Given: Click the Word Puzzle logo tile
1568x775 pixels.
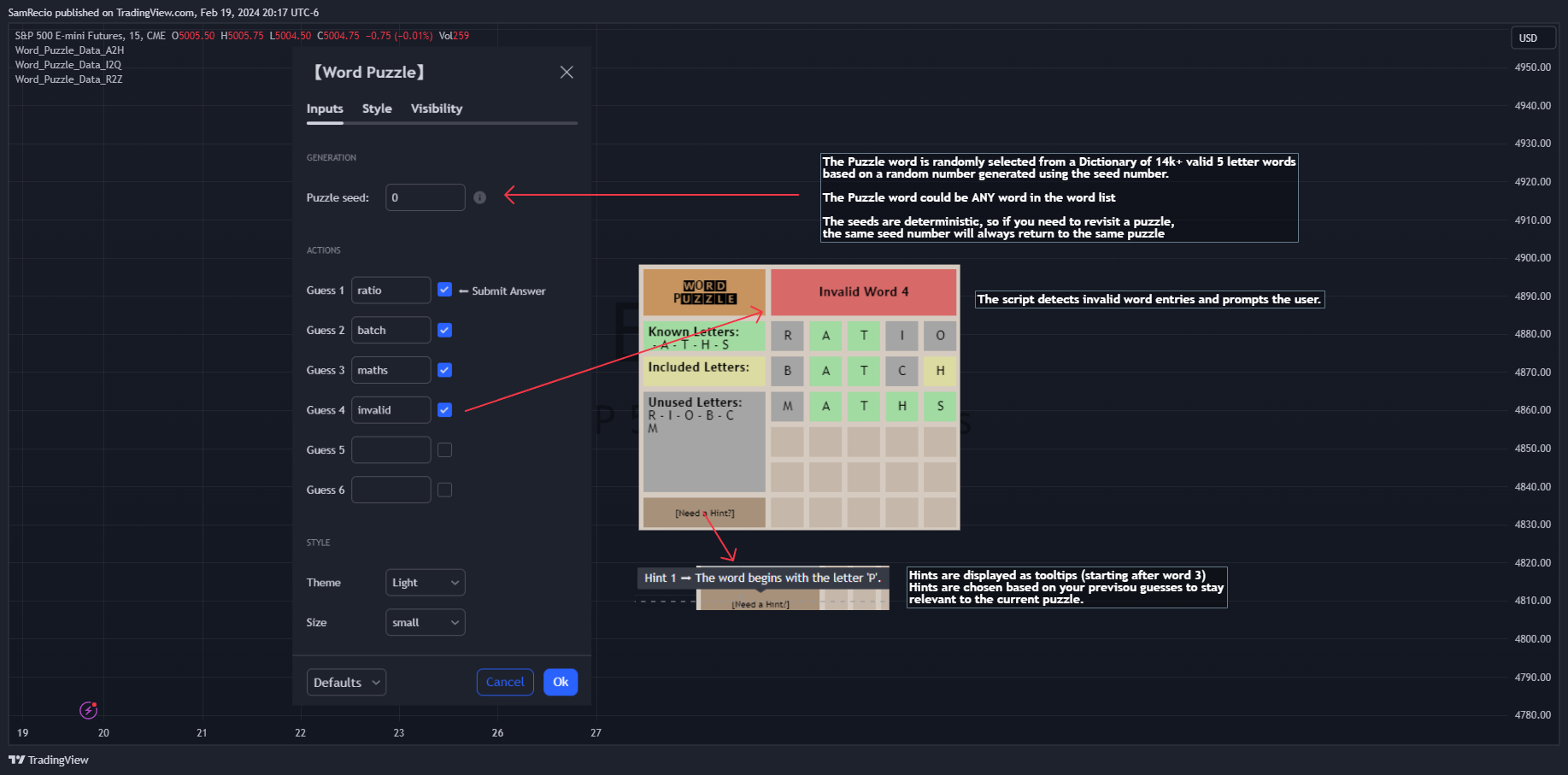Looking at the screenshot, I should 704,292.
